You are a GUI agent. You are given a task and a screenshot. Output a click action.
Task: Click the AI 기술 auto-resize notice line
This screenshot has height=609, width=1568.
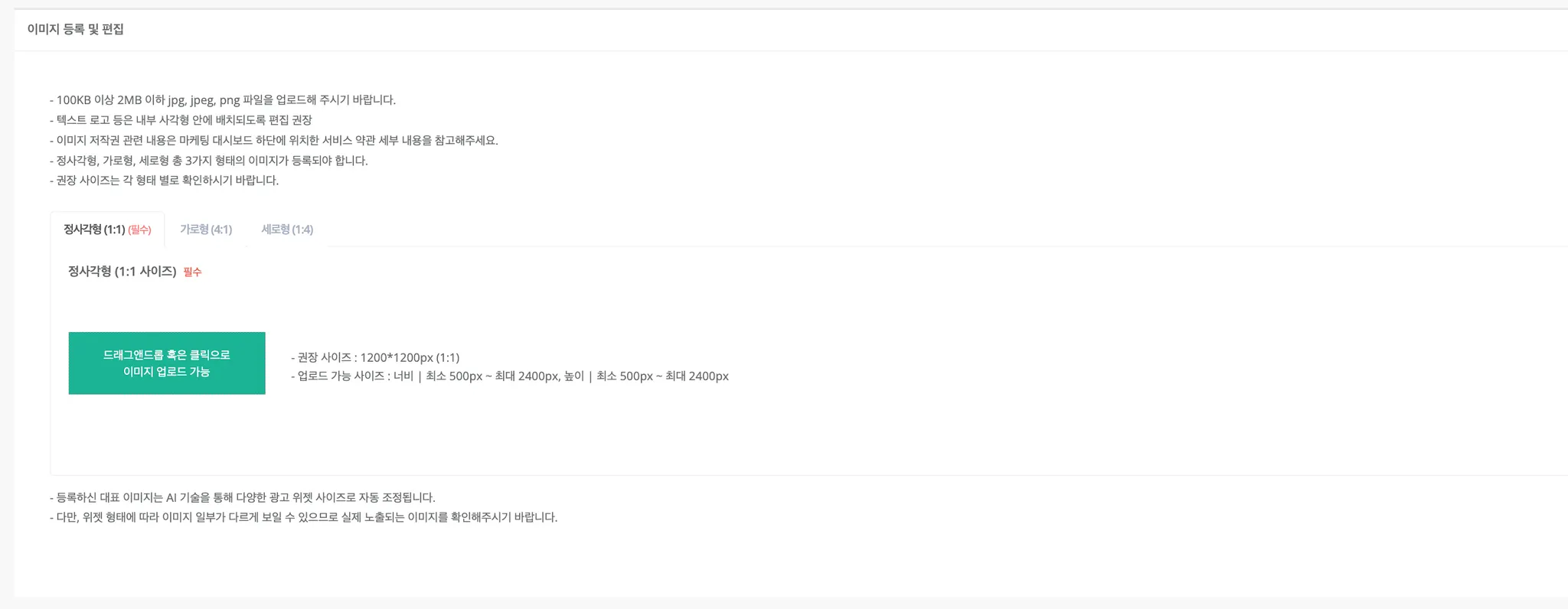(x=243, y=497)
